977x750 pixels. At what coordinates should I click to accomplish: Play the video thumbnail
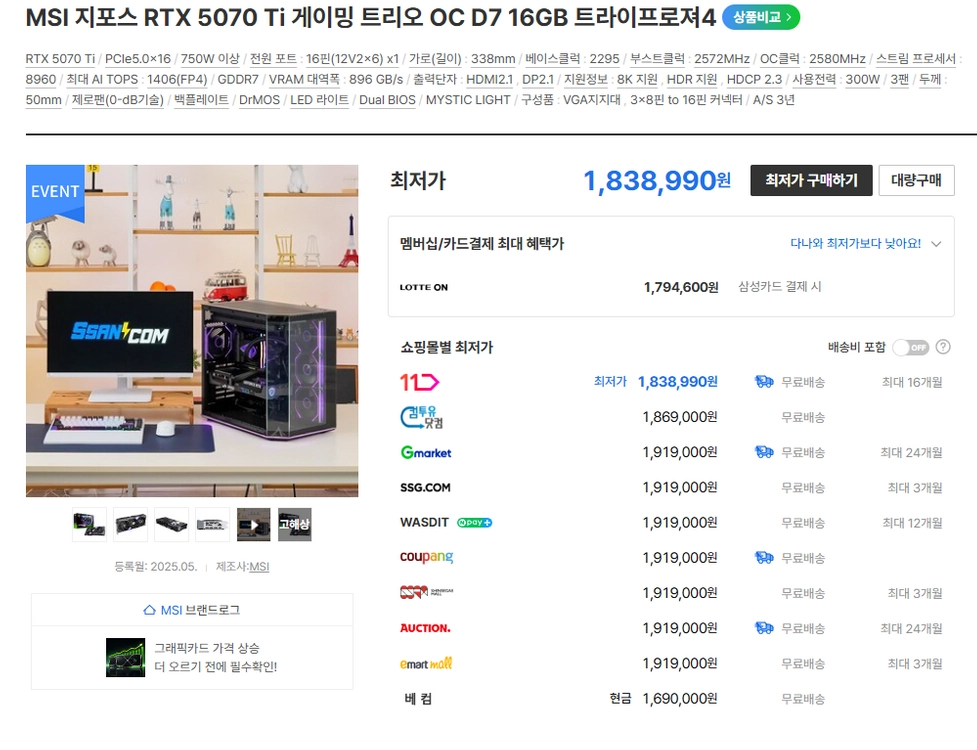254,525
